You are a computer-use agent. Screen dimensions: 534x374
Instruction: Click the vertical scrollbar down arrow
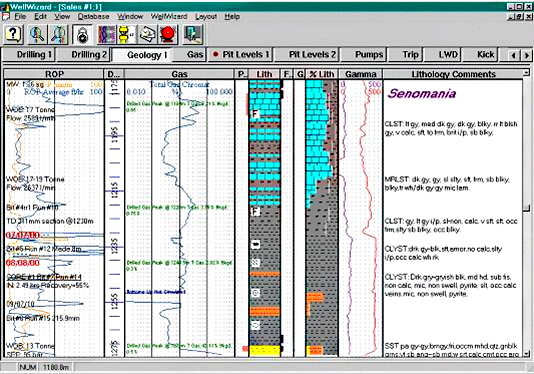tap(527, 354)
